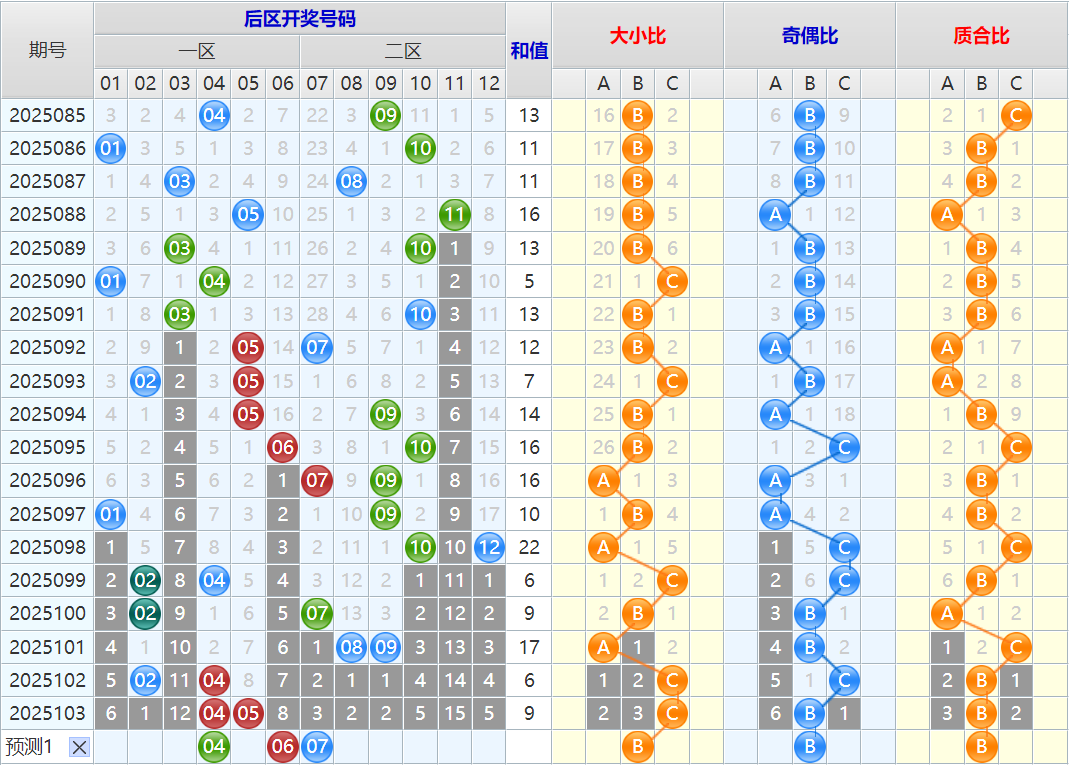Click the 预测1 row label

click(29, 747)
